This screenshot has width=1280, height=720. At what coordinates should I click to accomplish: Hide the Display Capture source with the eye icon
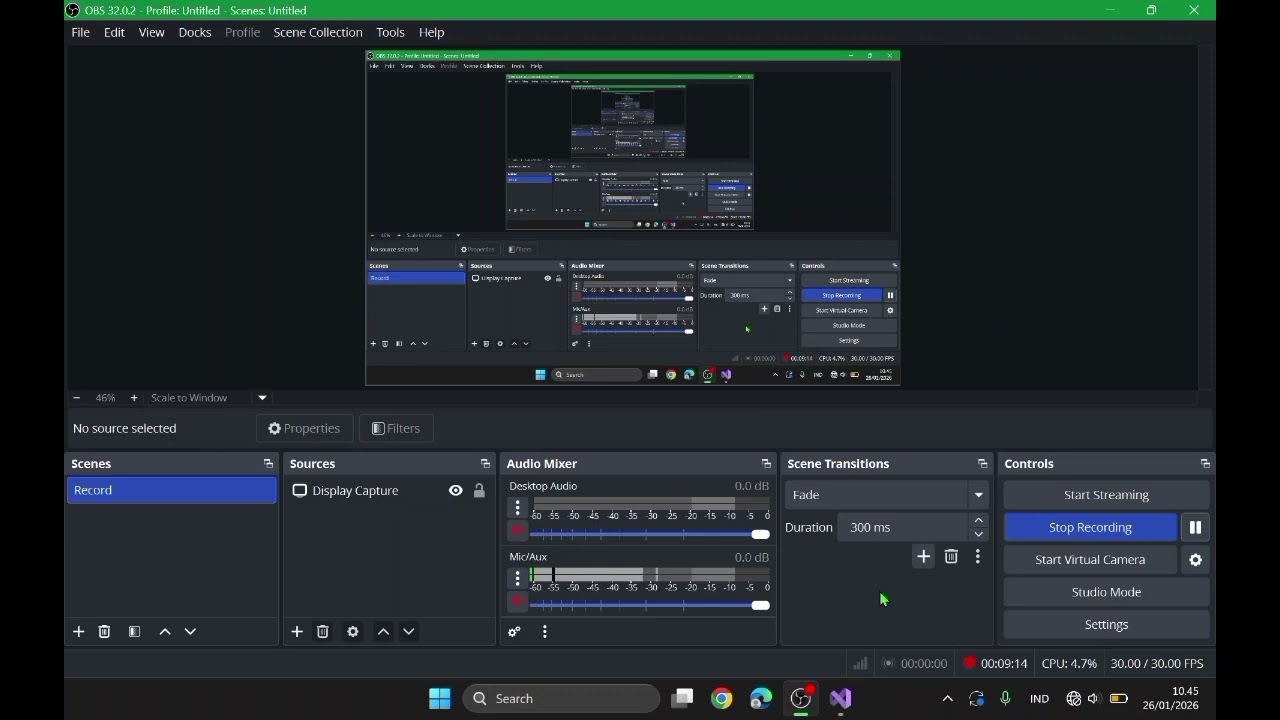point(456,491)
